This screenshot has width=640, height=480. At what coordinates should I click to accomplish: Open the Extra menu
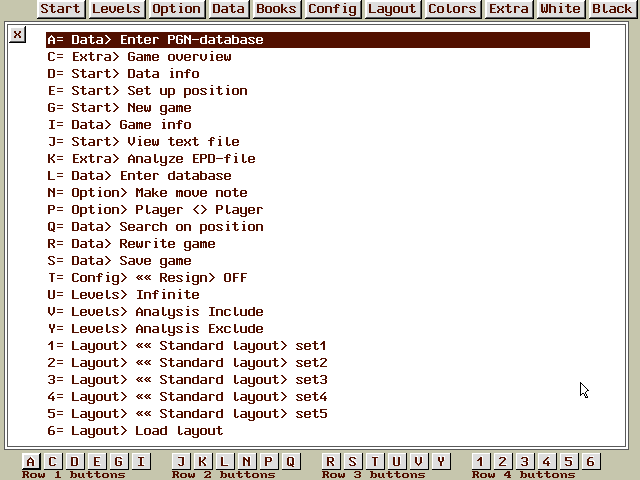click(509, 9)
